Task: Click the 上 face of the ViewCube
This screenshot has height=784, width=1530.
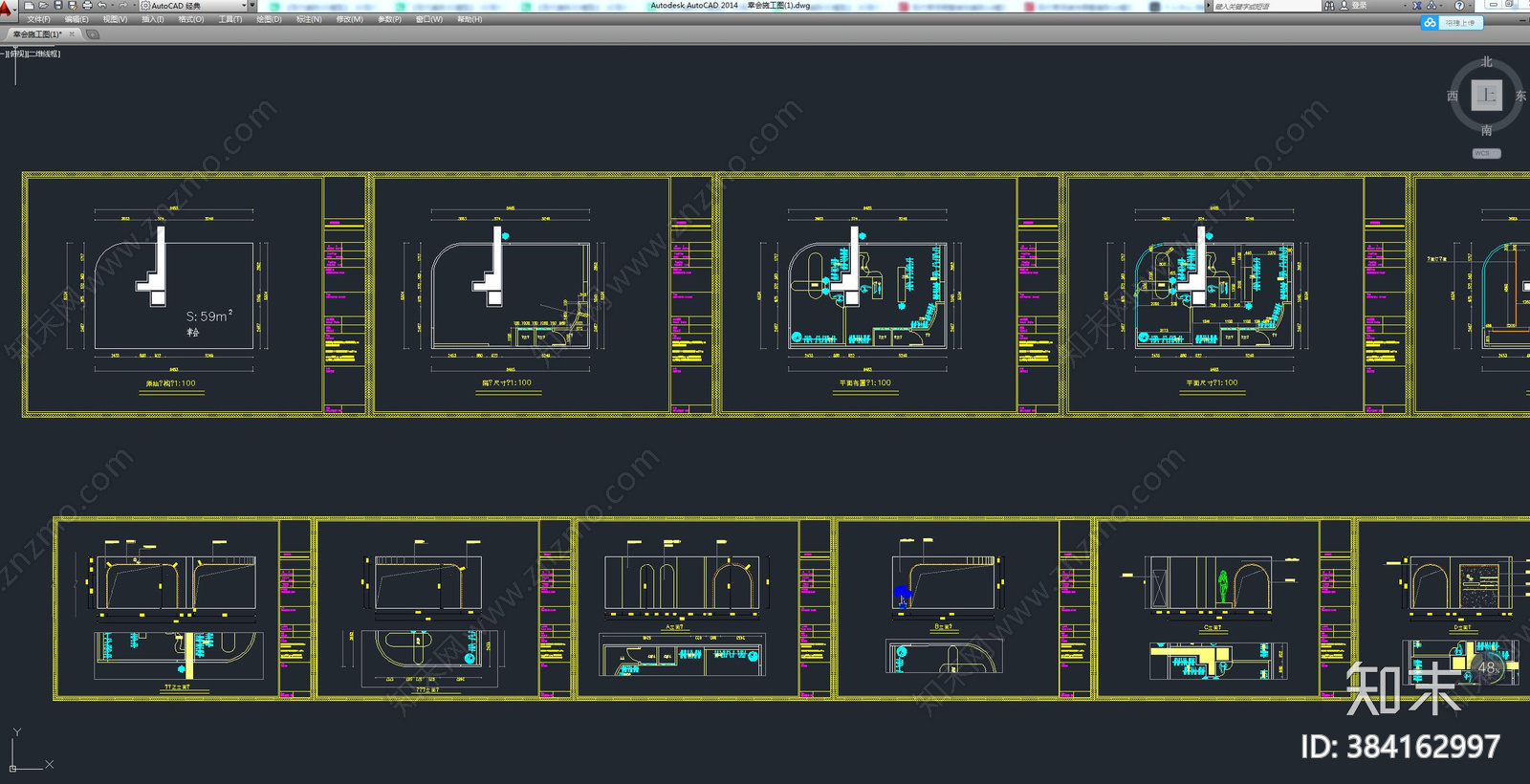Action: [1487, 96]
